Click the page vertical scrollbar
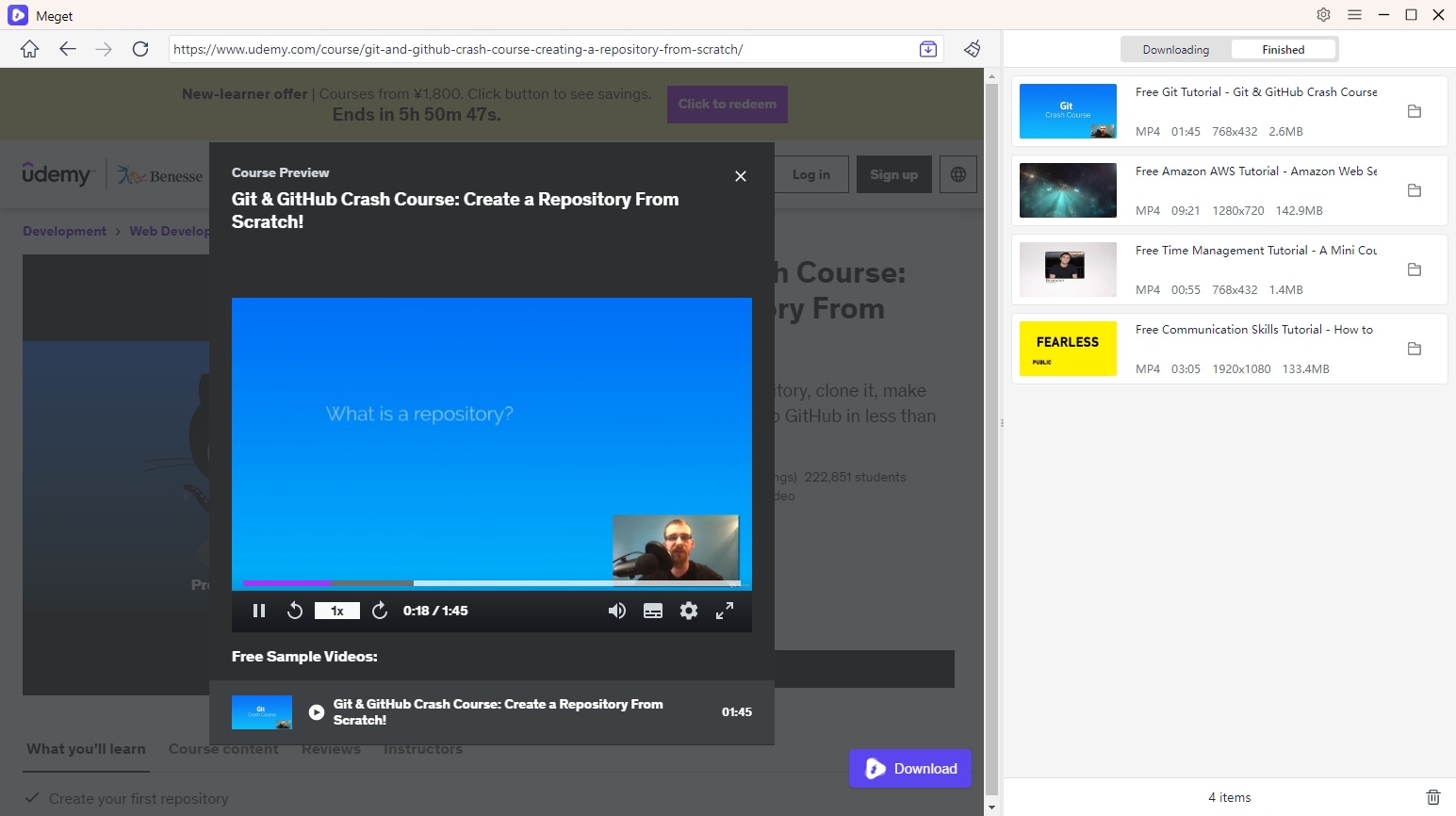 (x=991, y=438)
